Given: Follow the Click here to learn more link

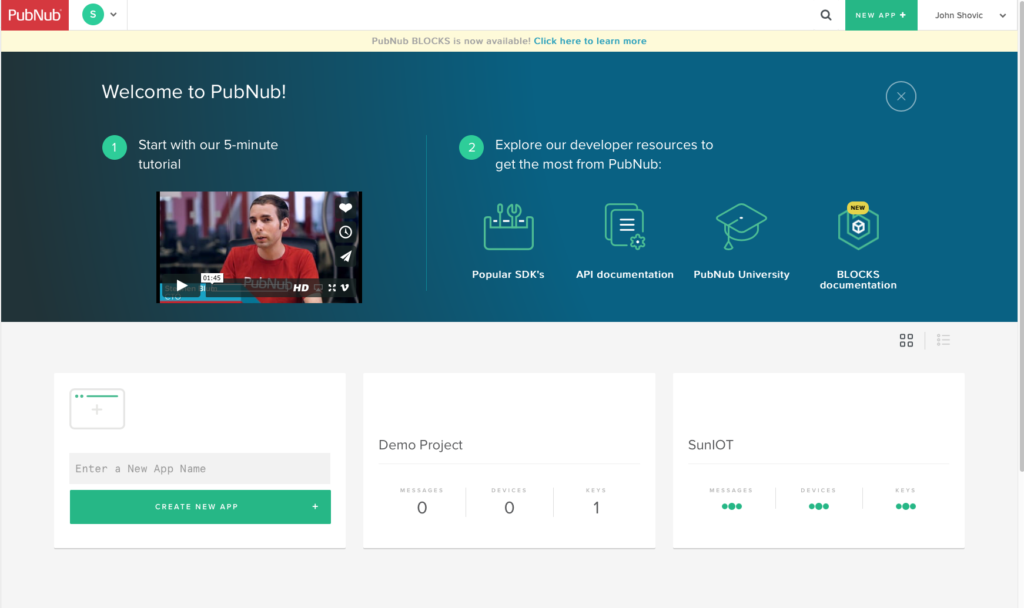Looking at the screenshot, I should point(590,40).
